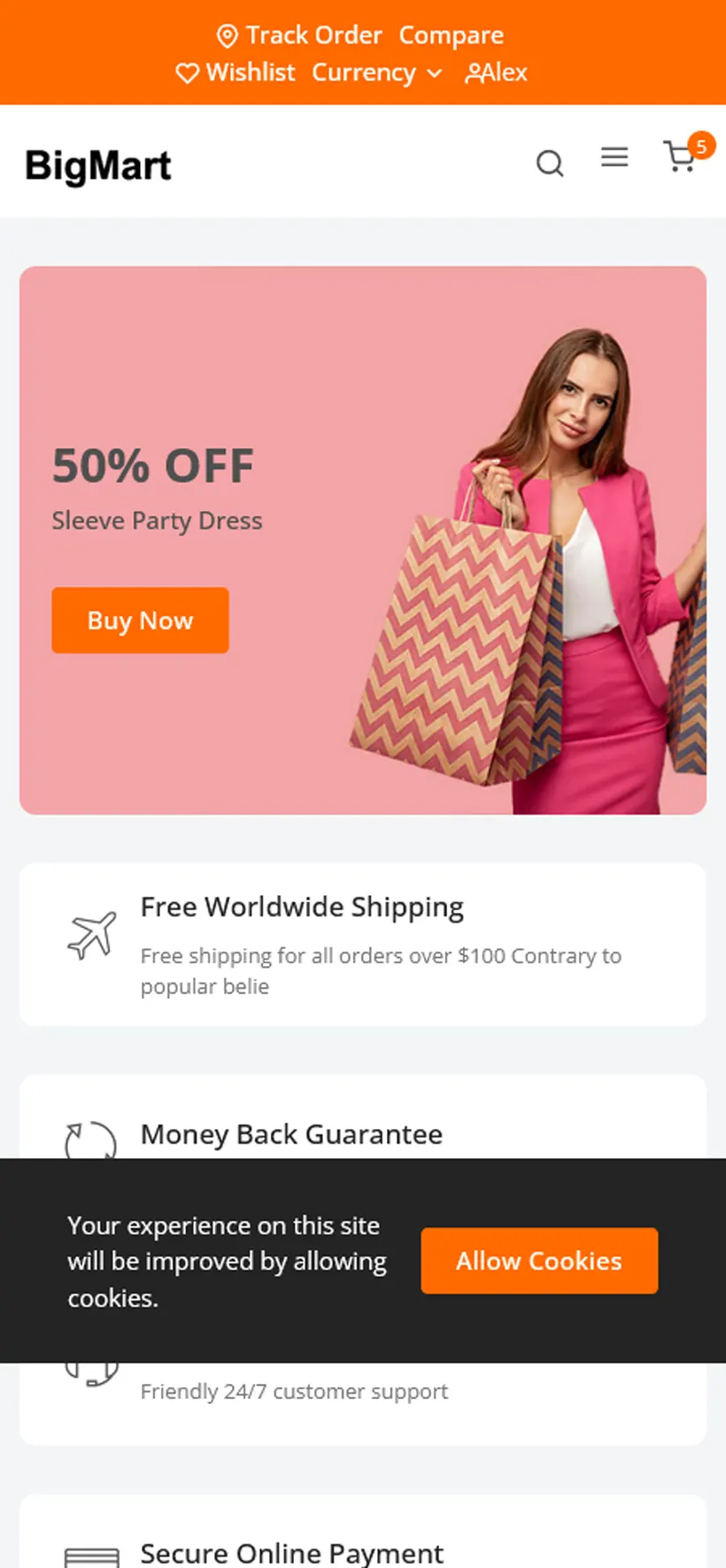
Task: Click the Buy Now button
Action: point(140,620)
